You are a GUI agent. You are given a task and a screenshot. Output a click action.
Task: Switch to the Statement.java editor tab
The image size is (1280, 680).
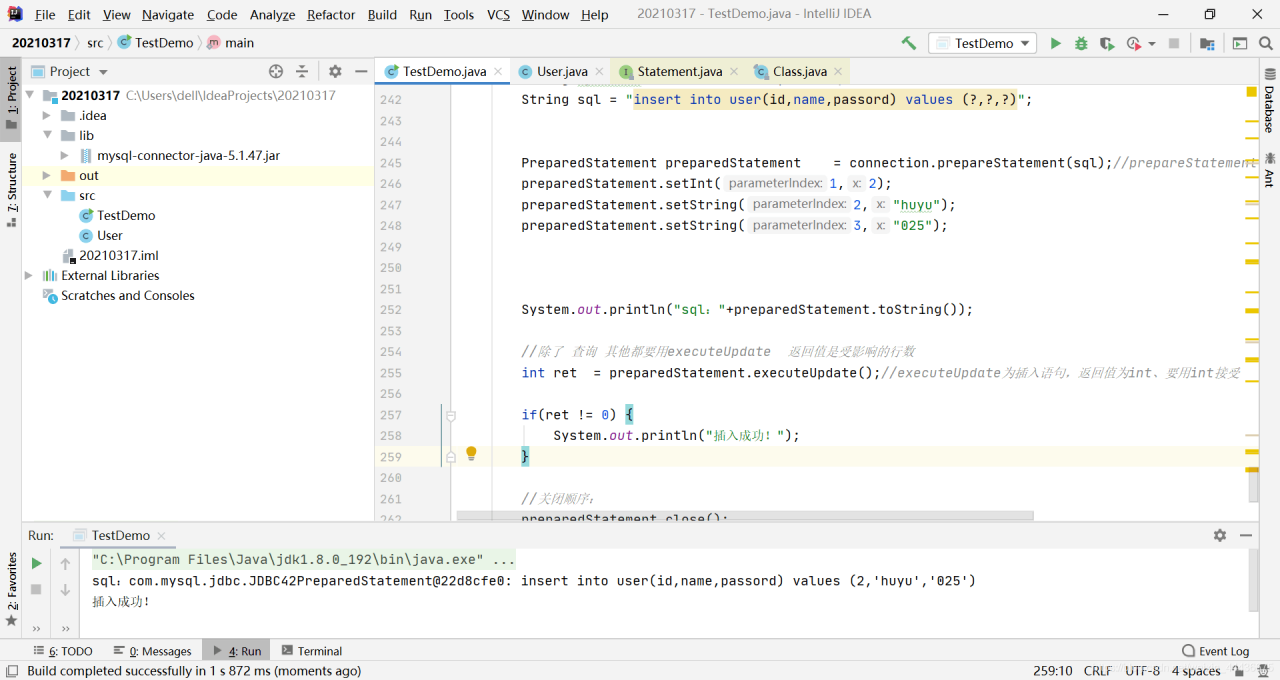[x=679, y=71]
